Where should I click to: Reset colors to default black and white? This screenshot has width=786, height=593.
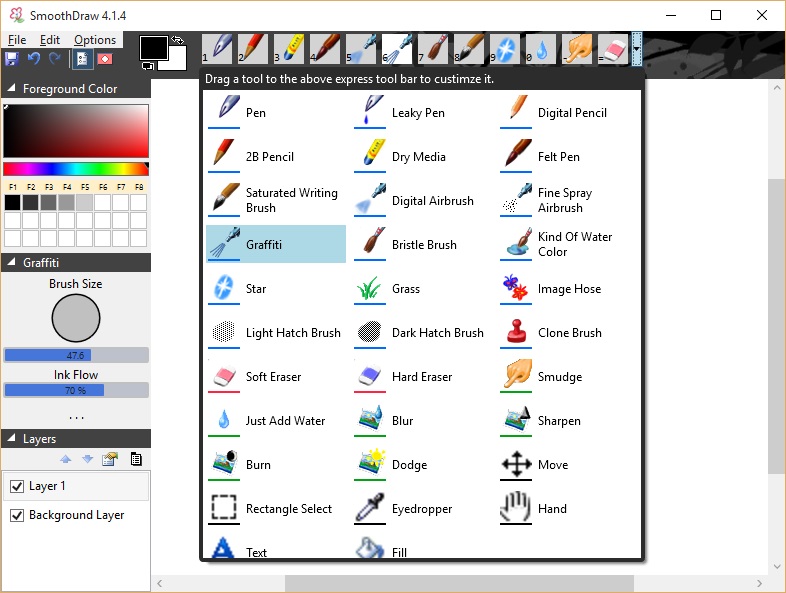[147, 66]
